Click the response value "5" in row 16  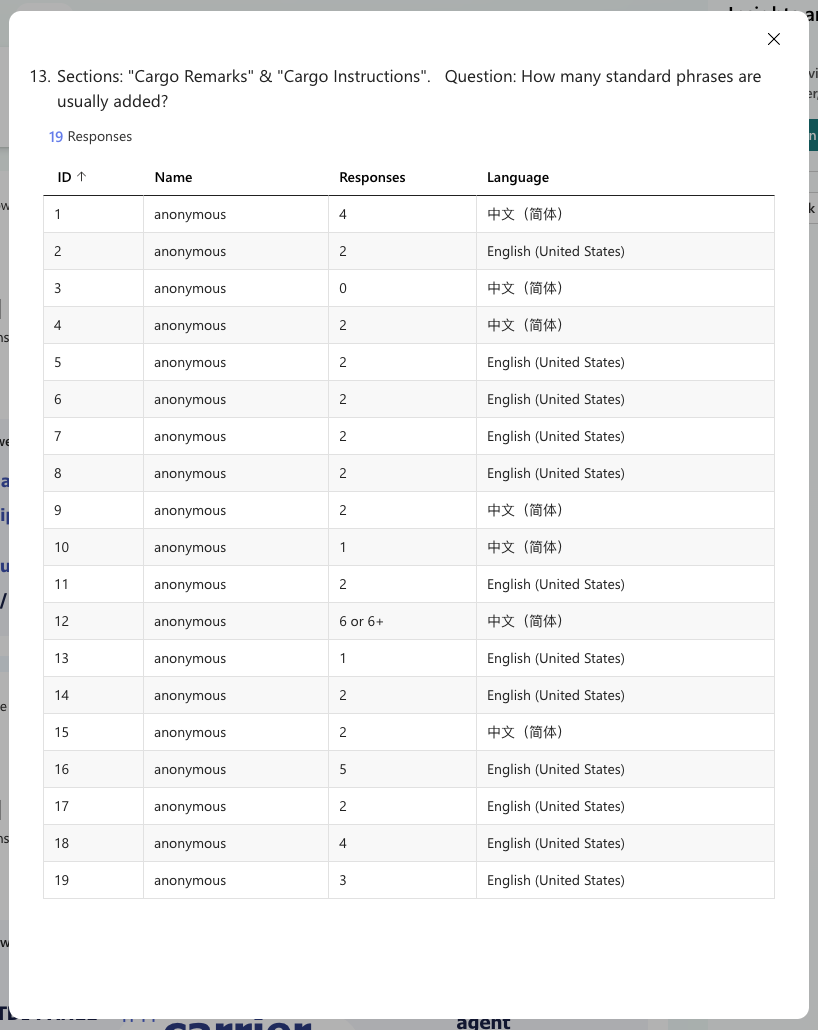tap(343, 769)
